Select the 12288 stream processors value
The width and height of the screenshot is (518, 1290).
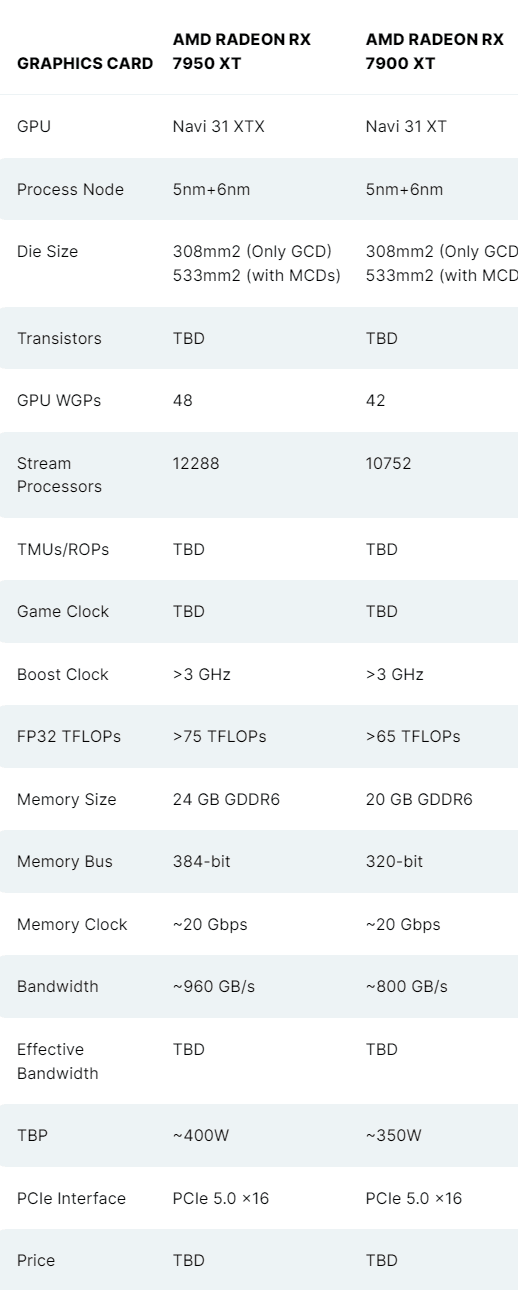pyautogui.click(x=194, y=463)
